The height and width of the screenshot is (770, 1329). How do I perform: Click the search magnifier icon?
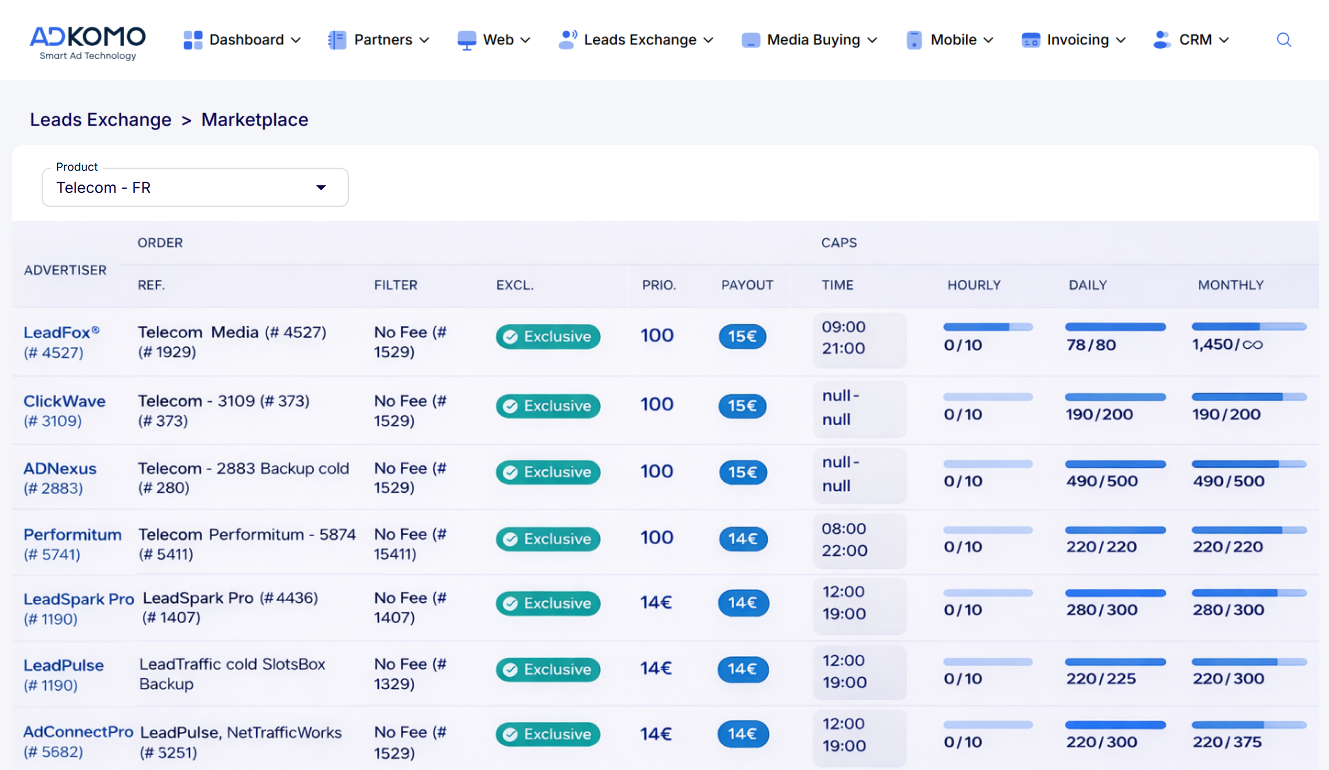click(x=1284, y=40)
